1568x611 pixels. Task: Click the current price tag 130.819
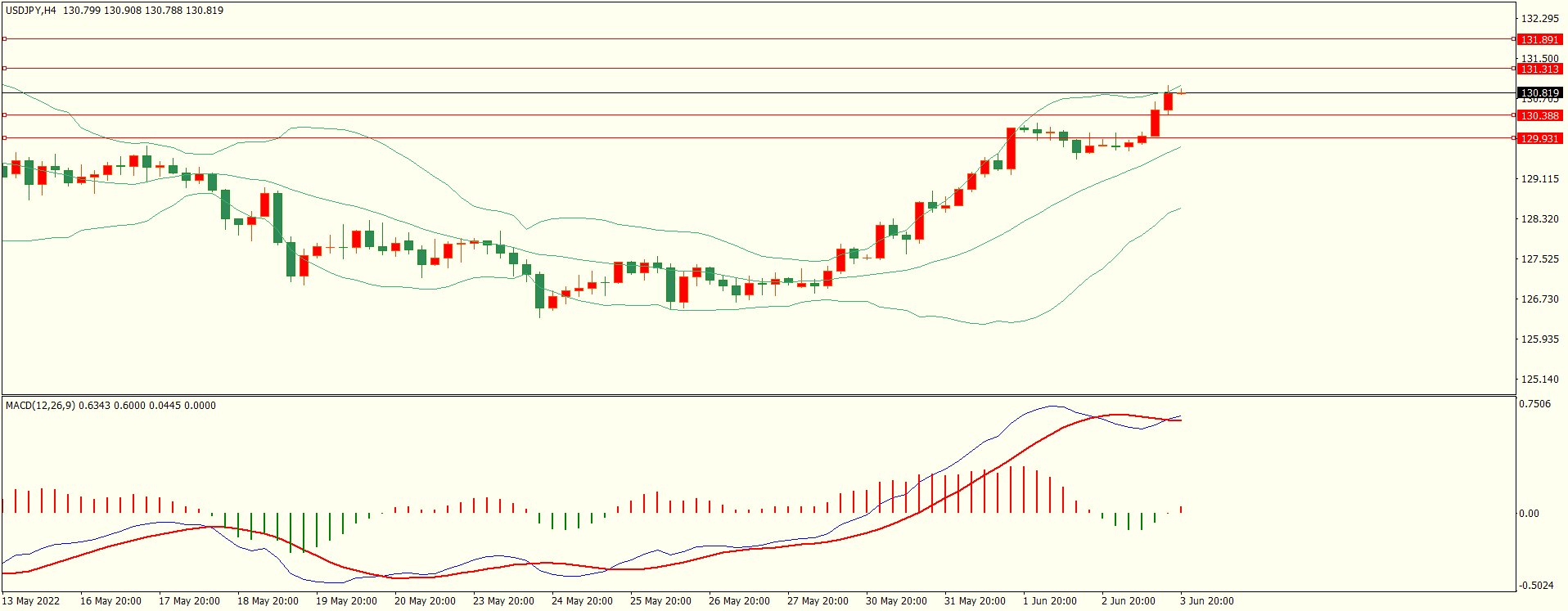[1539, 92]
